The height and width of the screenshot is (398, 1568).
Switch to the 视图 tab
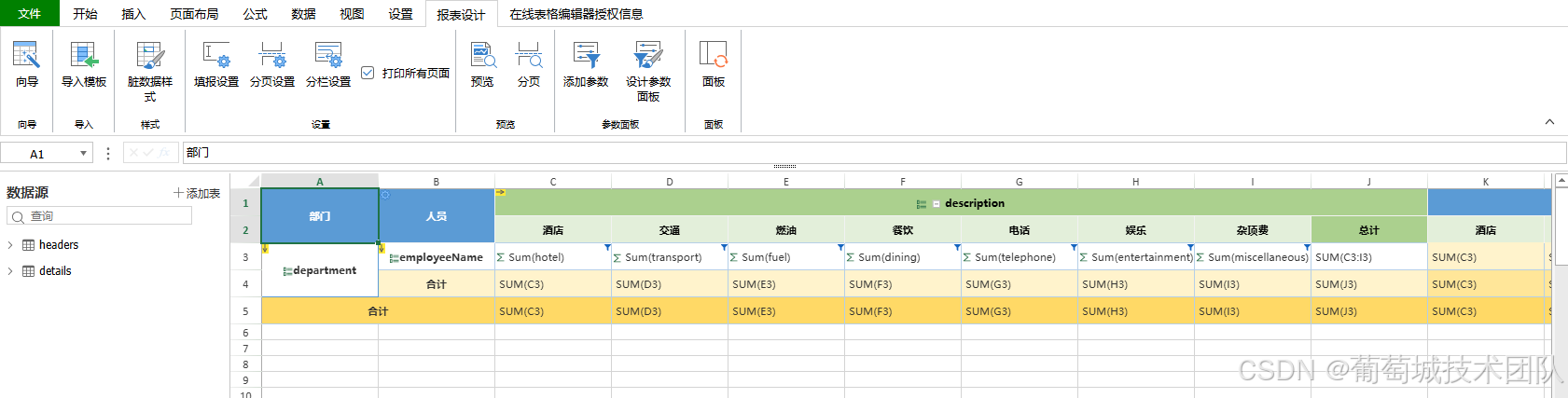click(x=352, y=14)
